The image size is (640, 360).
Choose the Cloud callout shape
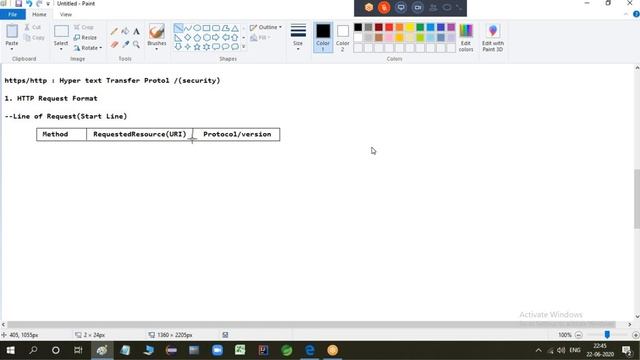235,47
